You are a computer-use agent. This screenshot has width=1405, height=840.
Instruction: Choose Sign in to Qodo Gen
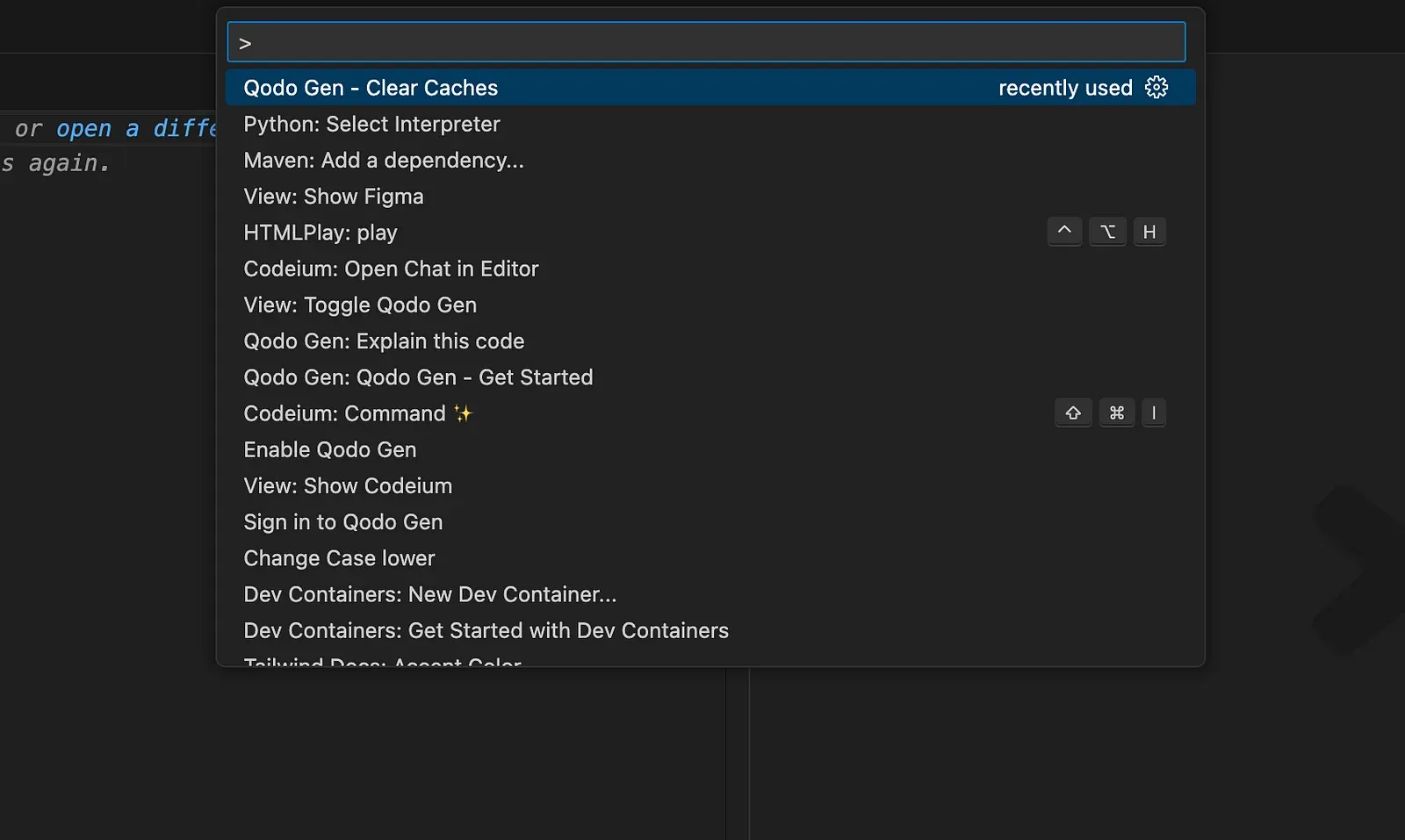tap(710, 521)
